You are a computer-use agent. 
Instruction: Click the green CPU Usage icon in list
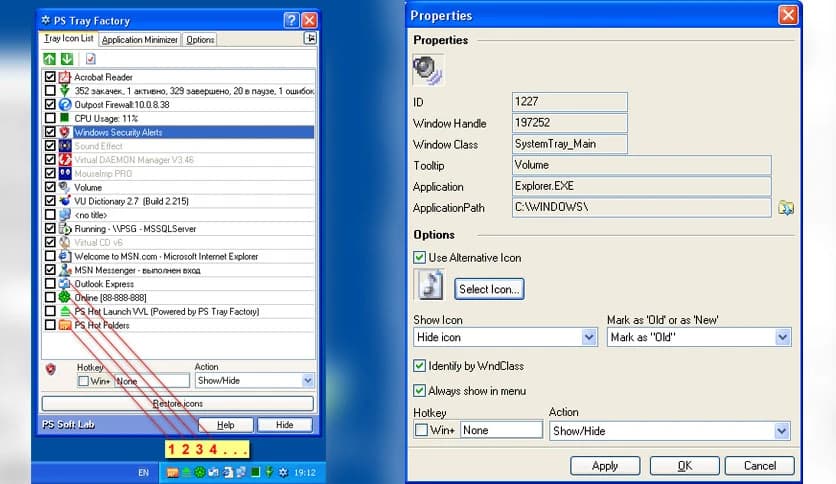[x=65, y=118]
